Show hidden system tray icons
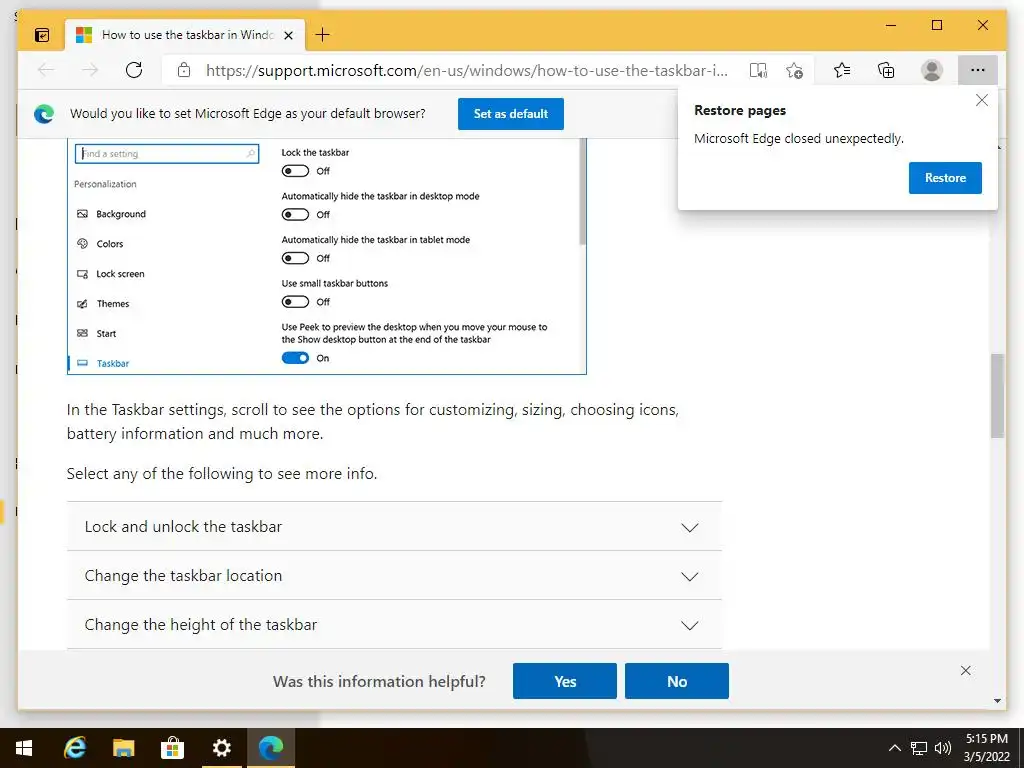Viewport: 1024px width, 768px height. [895, 748]
